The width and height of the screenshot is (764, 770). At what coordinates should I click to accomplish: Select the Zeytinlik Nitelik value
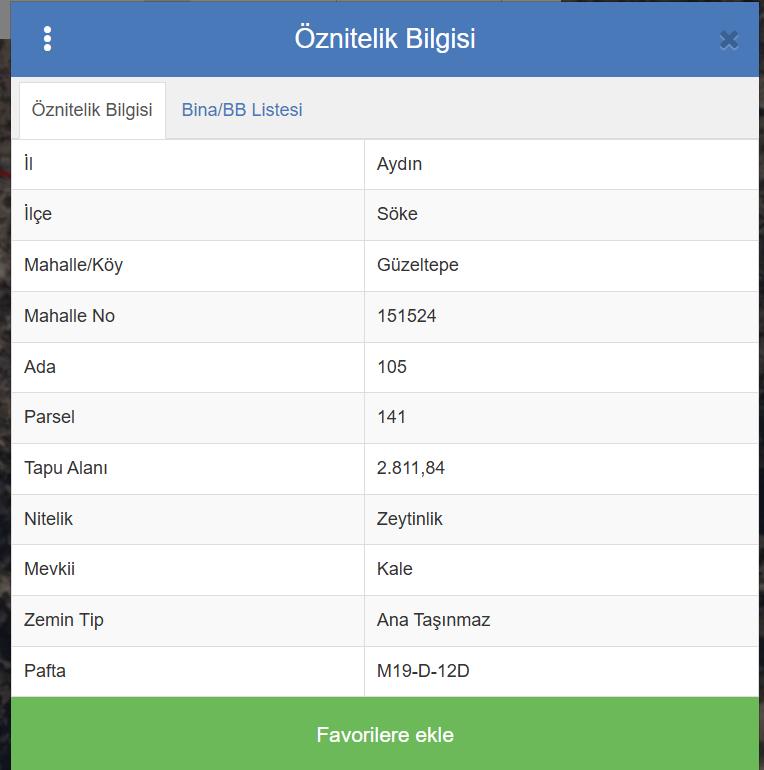[410, 519]
